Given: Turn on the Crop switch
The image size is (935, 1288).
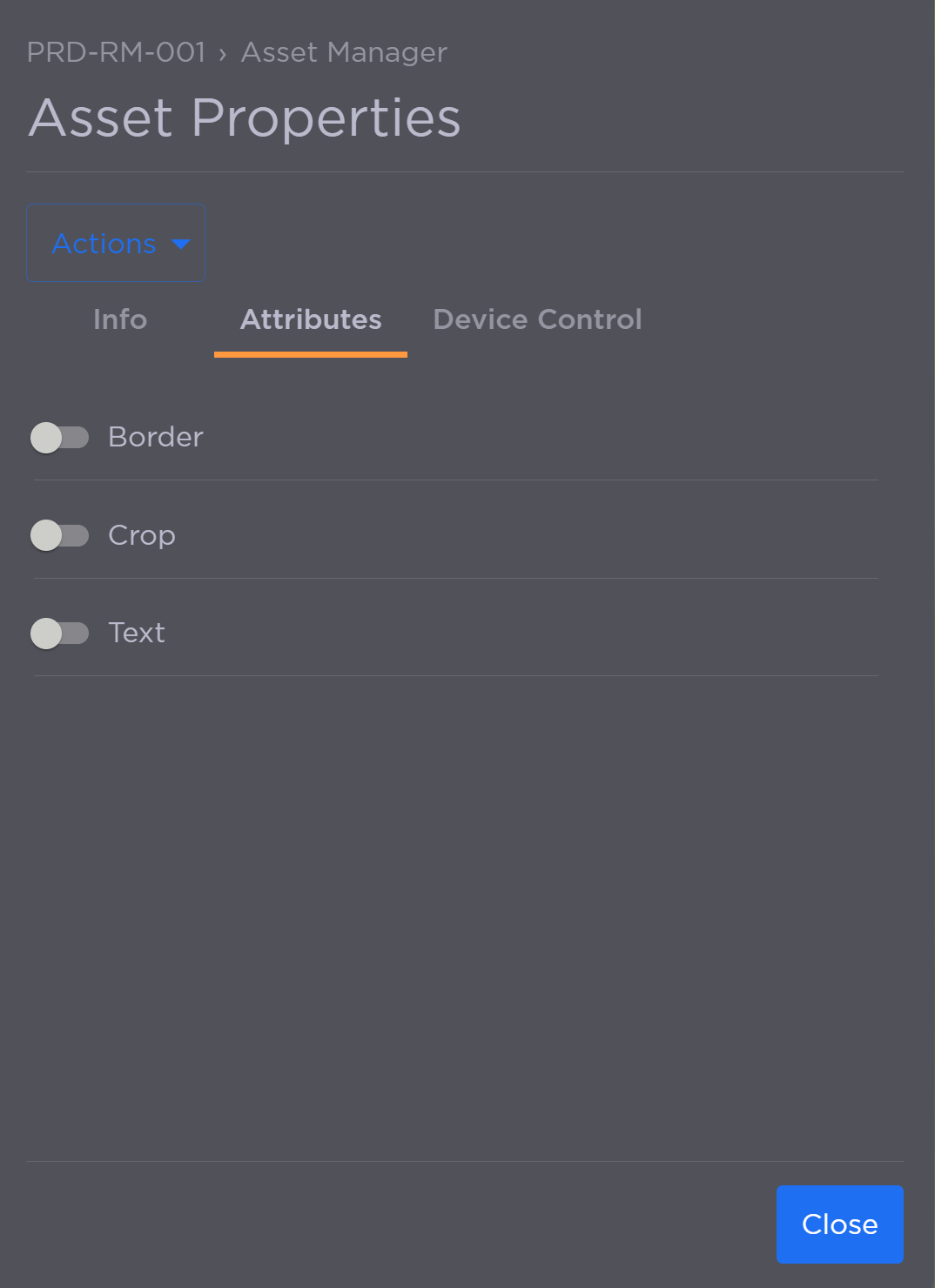Looking at the screenshot, I should [61, 536].
